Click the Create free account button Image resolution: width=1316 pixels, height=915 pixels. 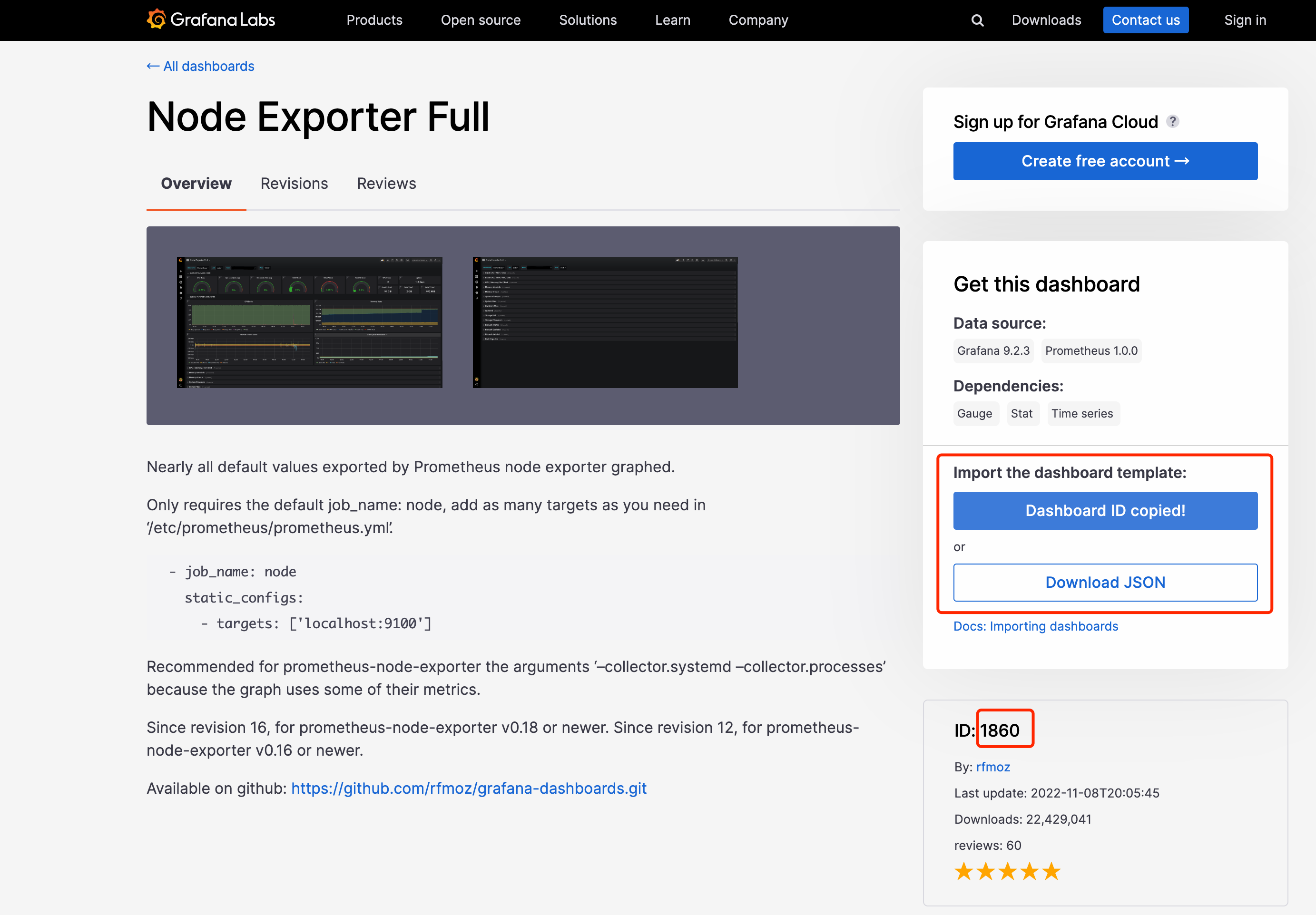point(1104,161)
